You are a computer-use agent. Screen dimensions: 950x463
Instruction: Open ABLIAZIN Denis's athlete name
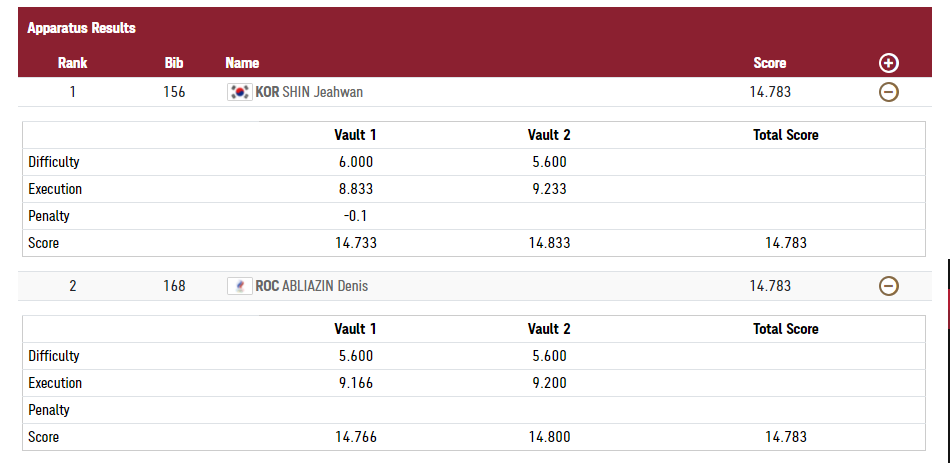pyautogui.click(x=325, y=286)
